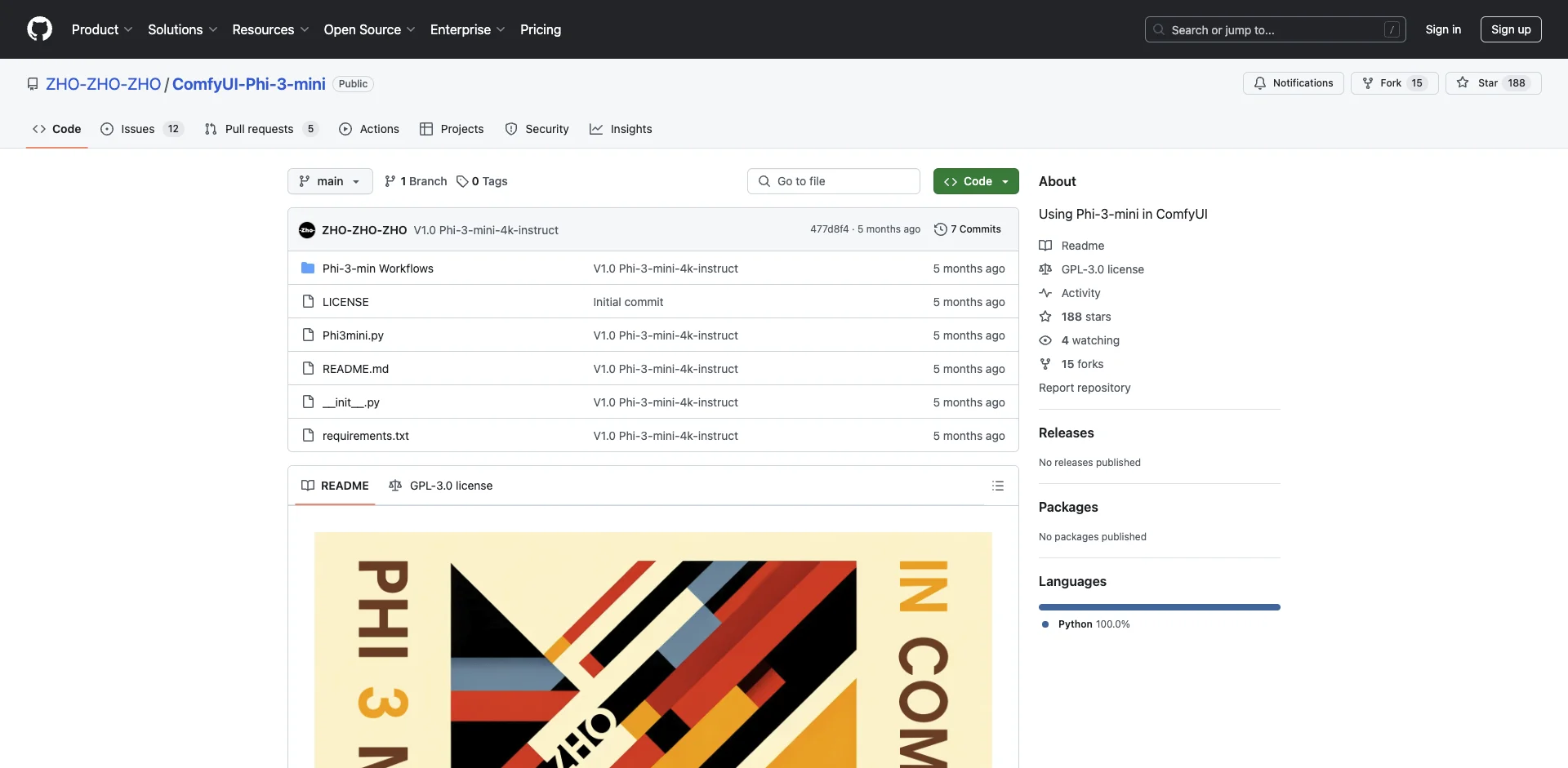
Task: Open the Resources dropdown
Action: (x=270, y=29)
